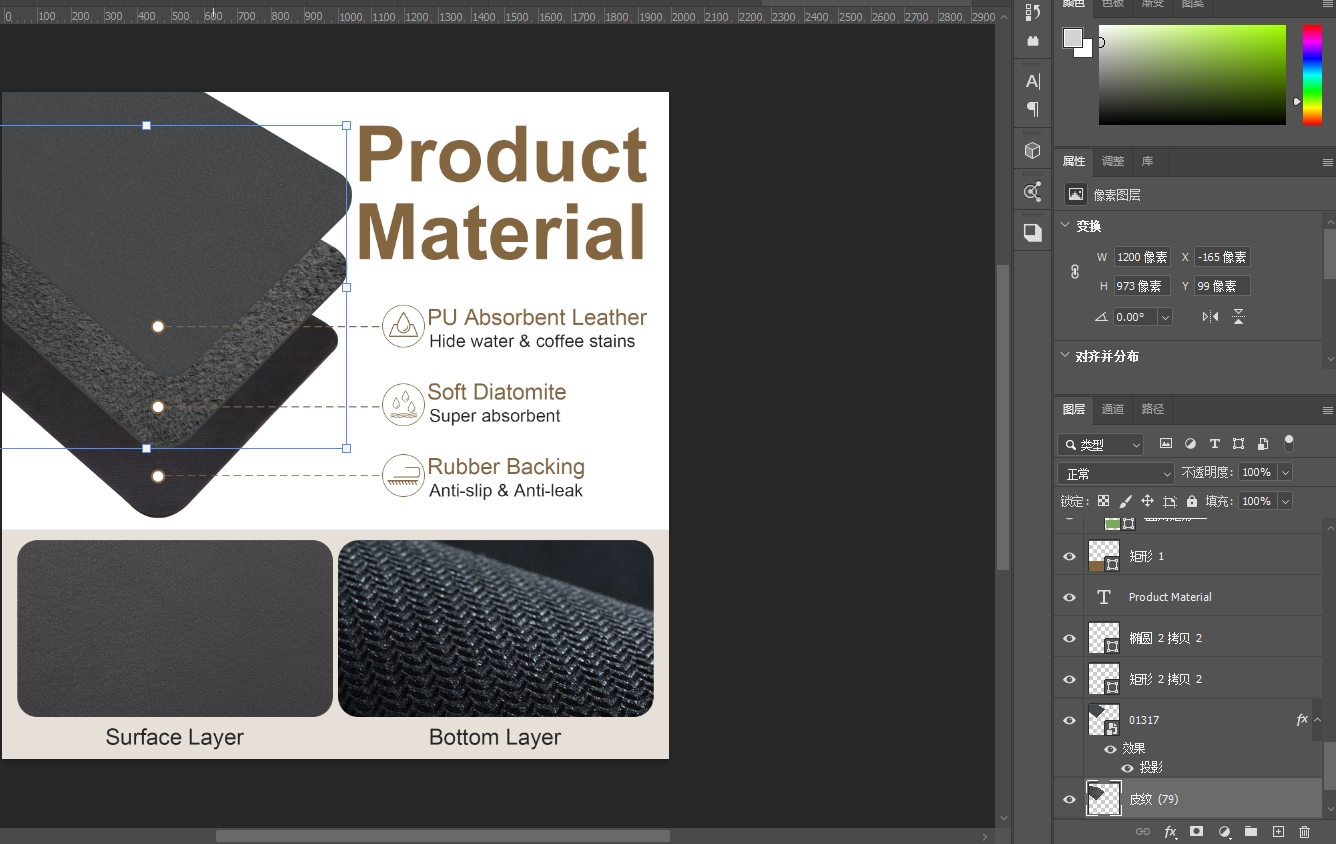Toggle link between width and height
Viewport: 1336px width, 844px height.
click(1075, 271)
